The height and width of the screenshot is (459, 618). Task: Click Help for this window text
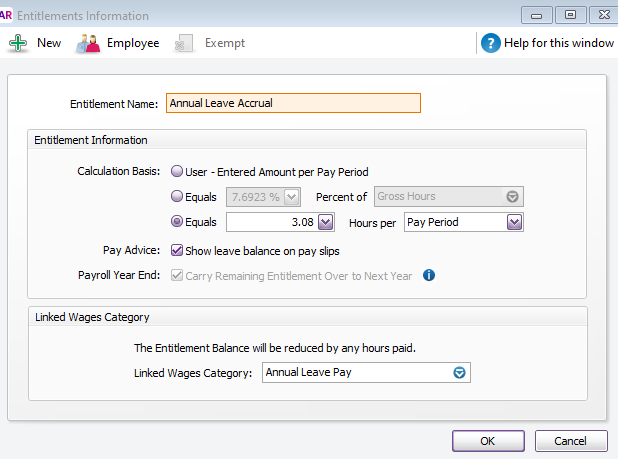(x=558, y=43)
